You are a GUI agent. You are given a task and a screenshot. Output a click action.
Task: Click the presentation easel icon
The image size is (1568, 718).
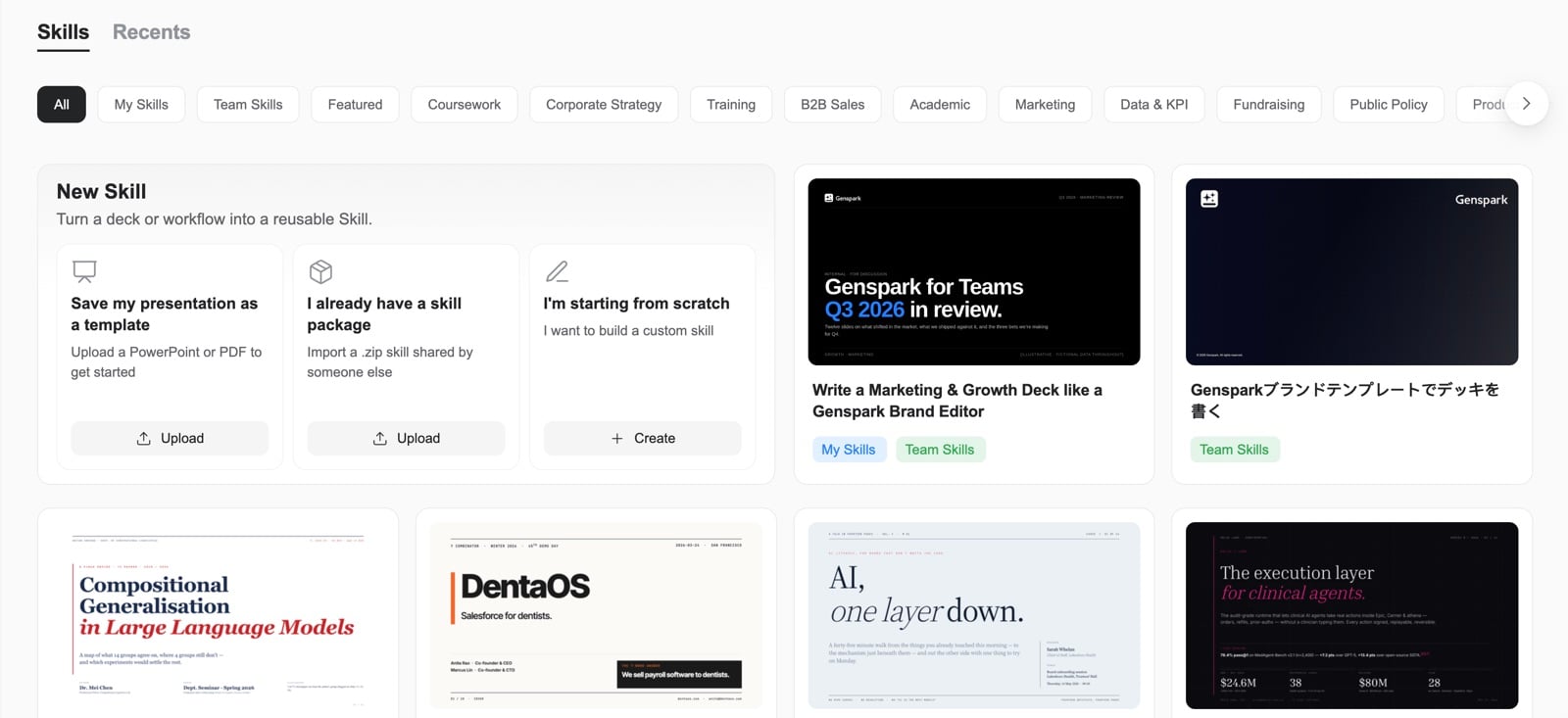[x=85, y=271]
